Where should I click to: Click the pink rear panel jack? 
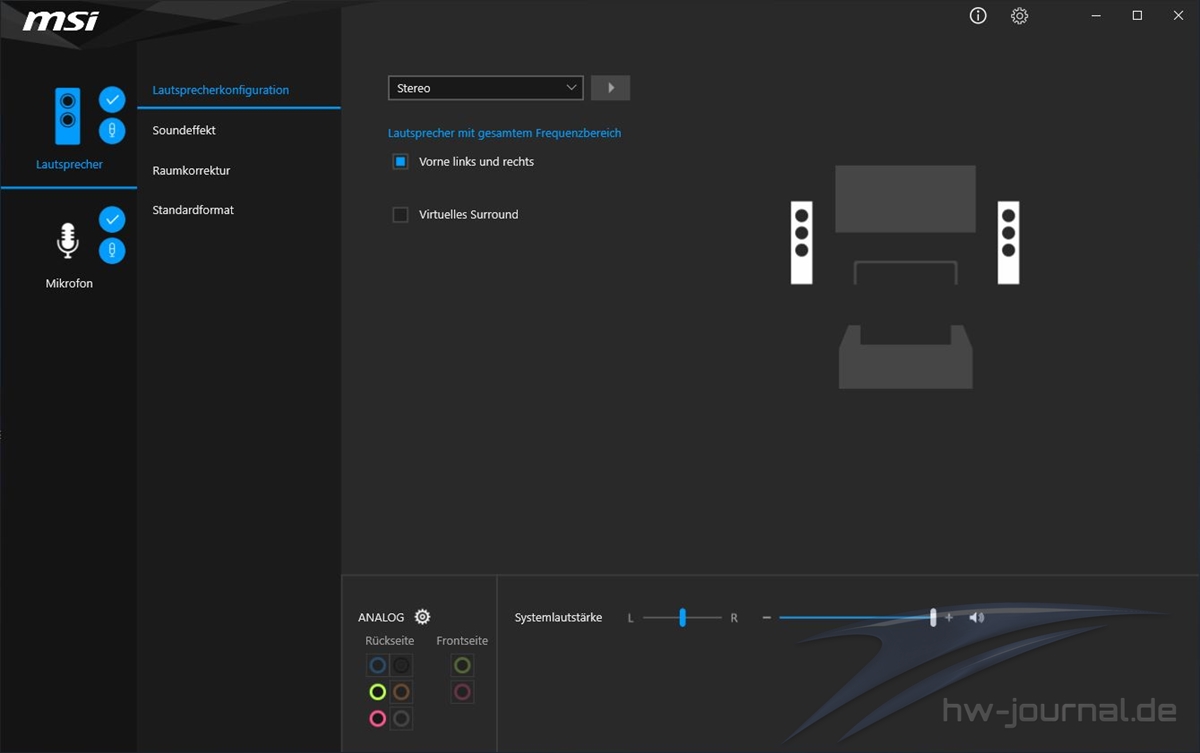click(377, 718)
